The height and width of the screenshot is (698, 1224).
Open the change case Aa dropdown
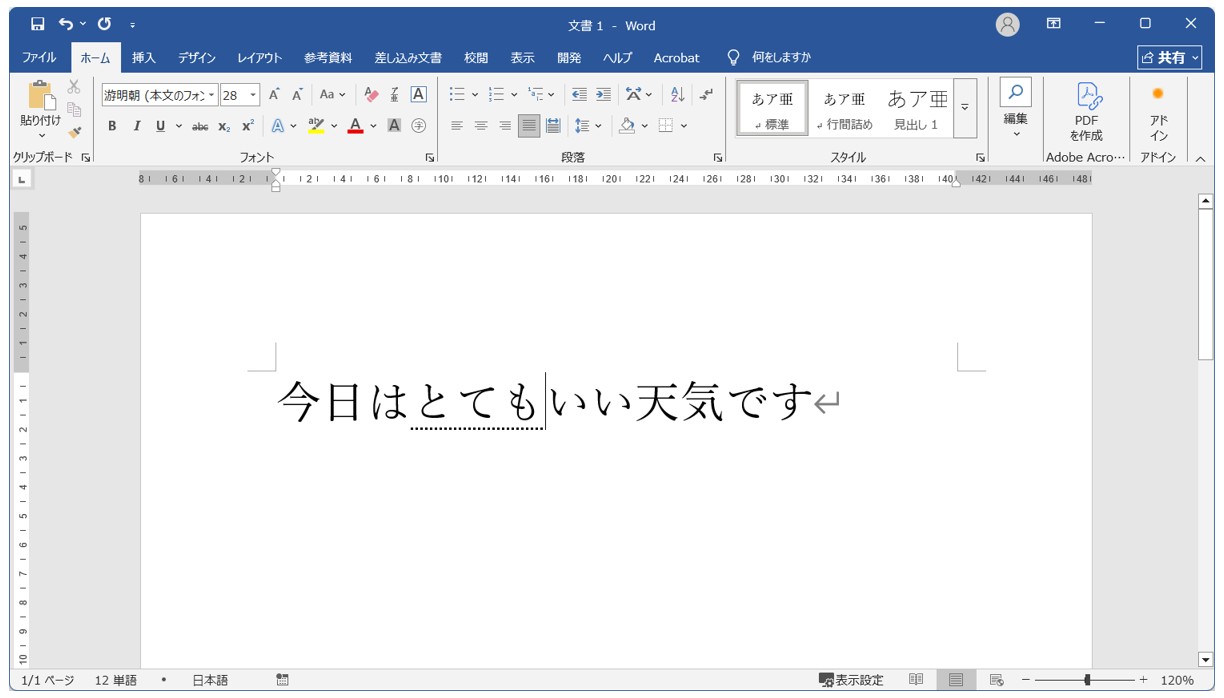332,95
